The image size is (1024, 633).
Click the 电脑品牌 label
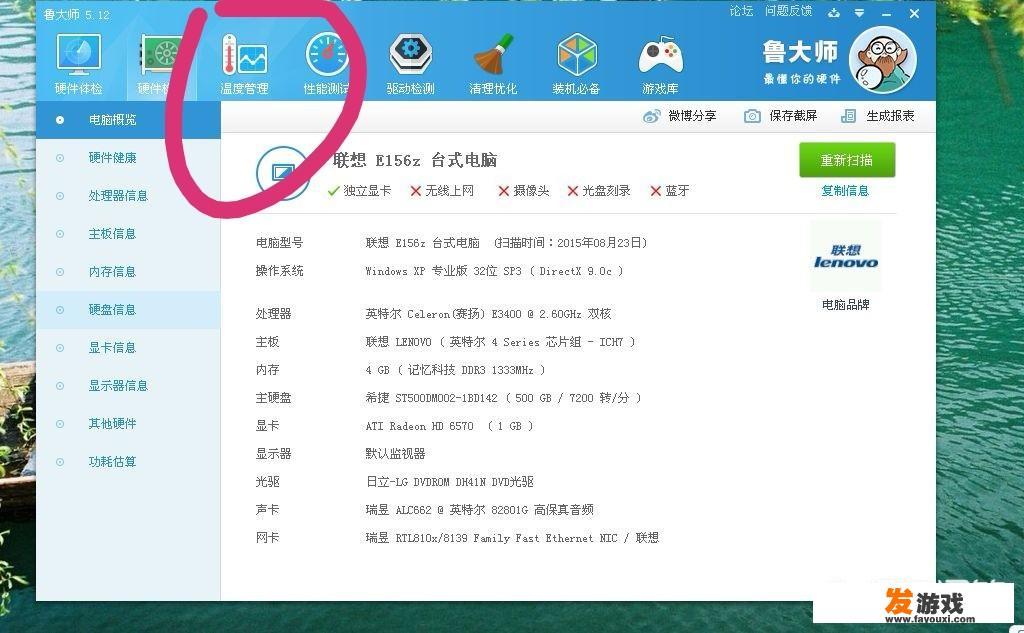click(x=846, y=304)
